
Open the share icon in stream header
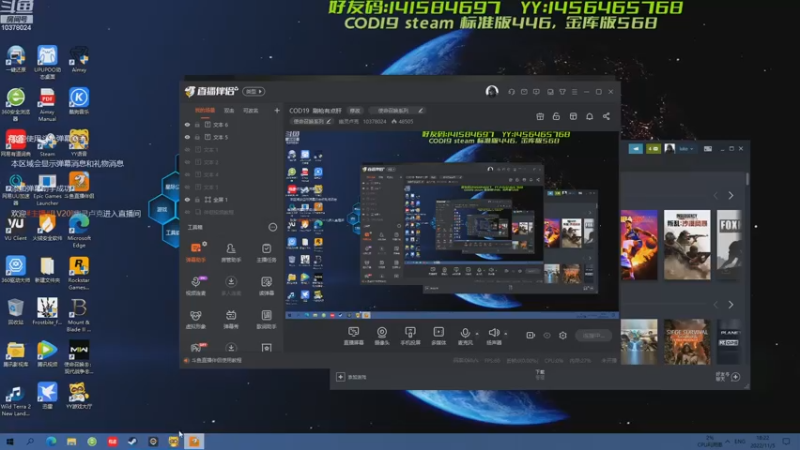point(606,116)
